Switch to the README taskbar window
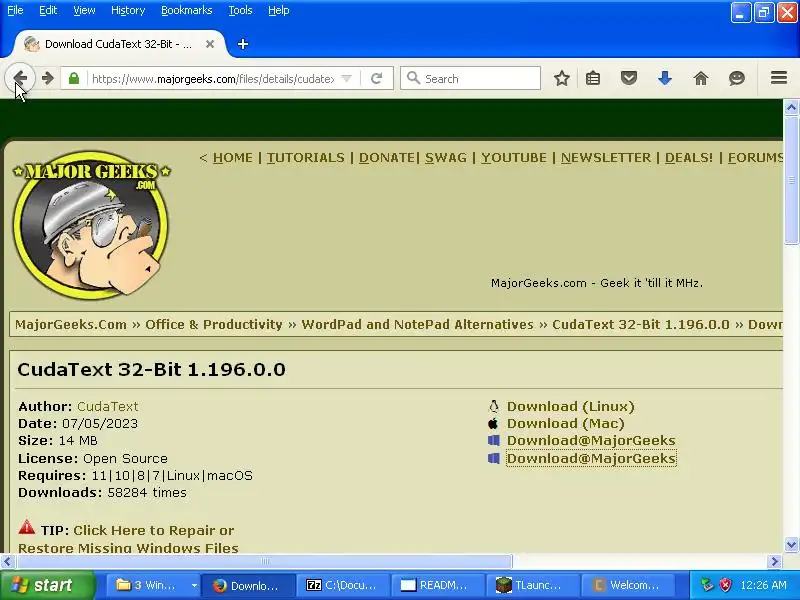Image resolution: width=800 pixels, height=600 pixels. (436, 585)
